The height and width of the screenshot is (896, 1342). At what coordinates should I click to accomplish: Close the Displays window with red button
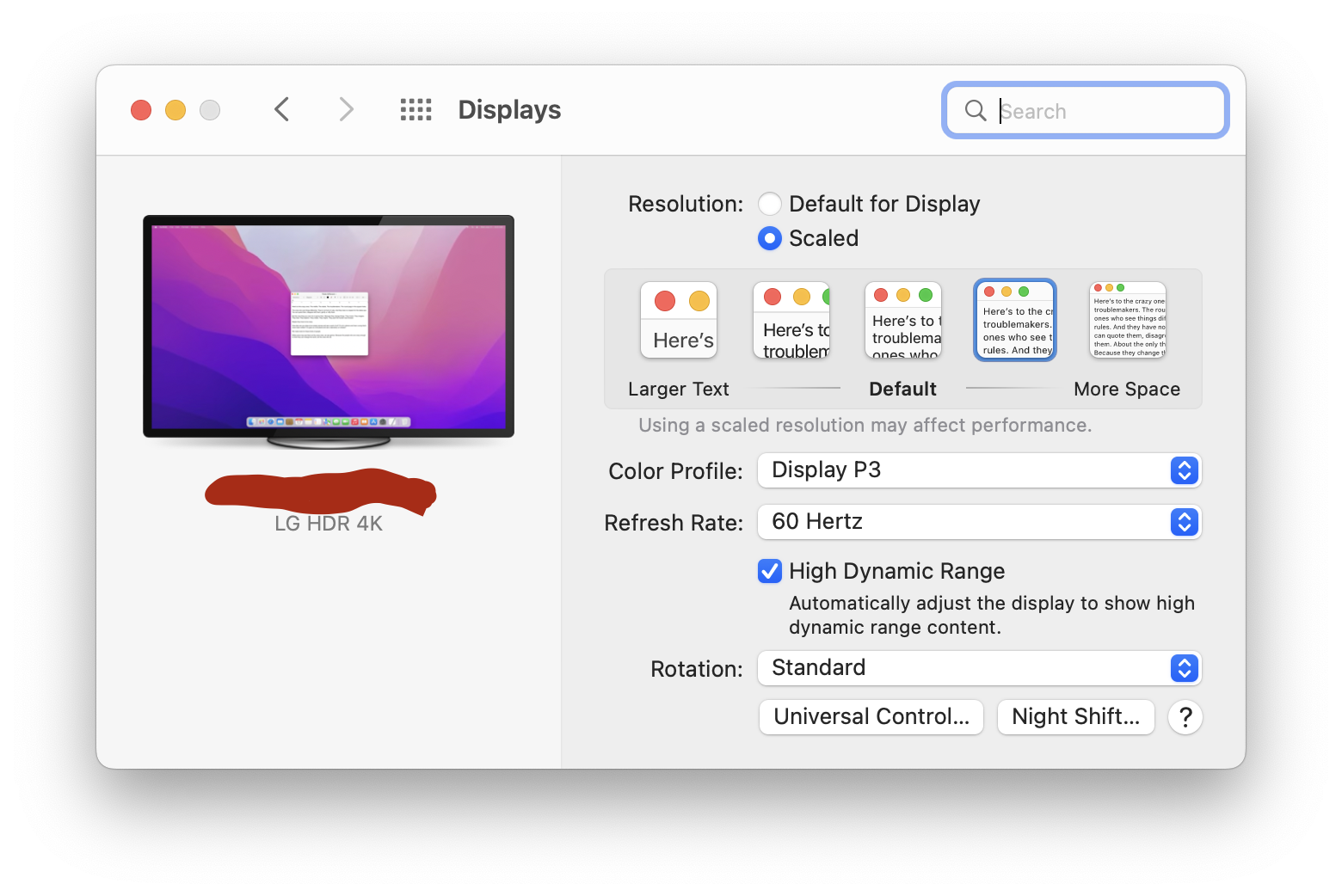(x=141, y=110)
